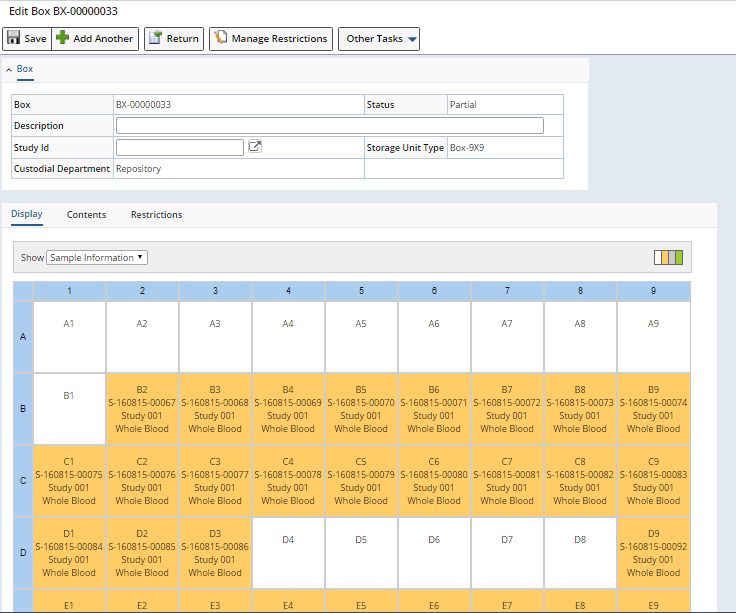Viewport: 736px width, 613px height.
Task: Select cell D1 sample S-160815-00084
Action: [69, 553]
